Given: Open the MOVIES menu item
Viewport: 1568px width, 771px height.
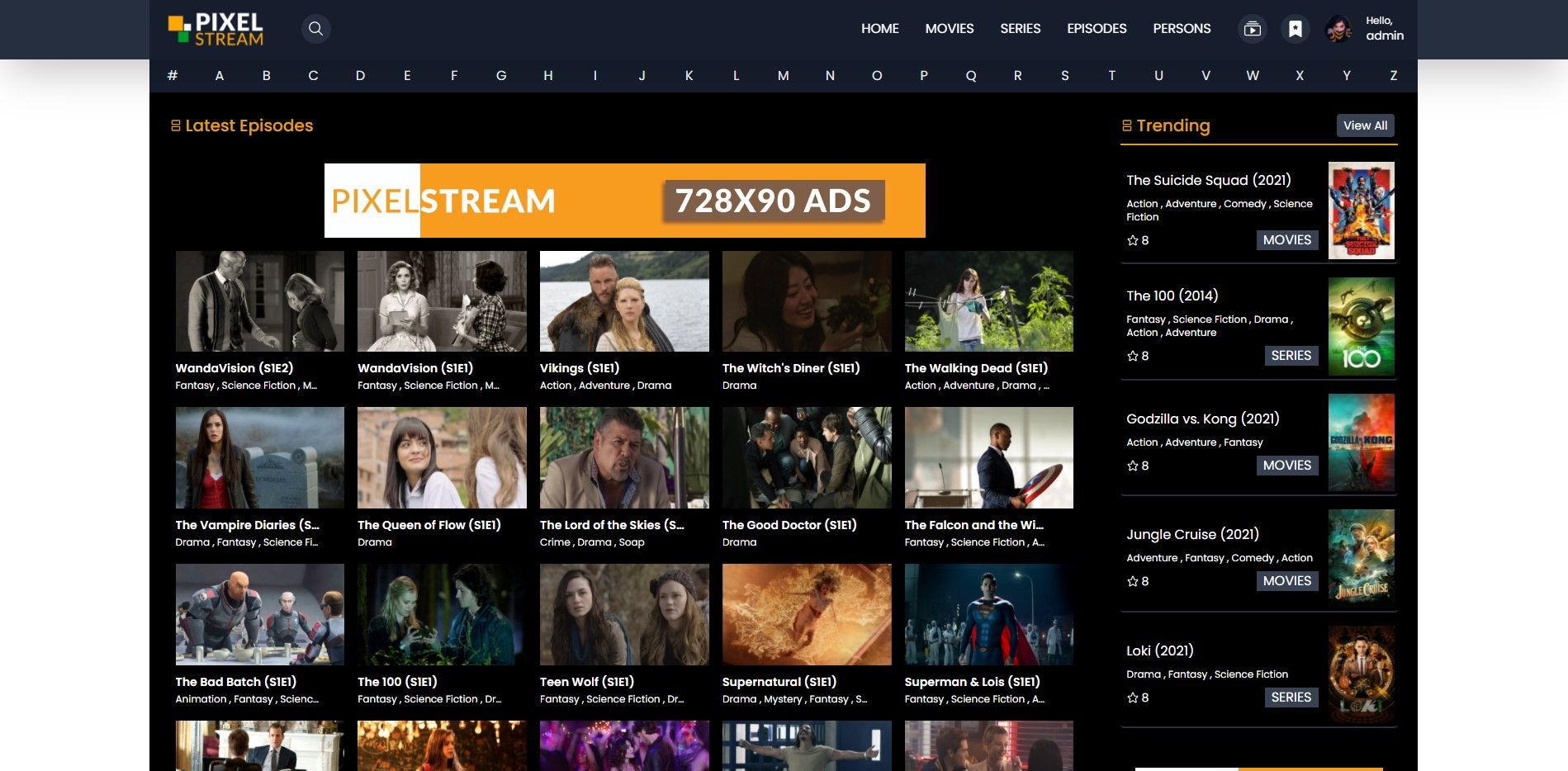Looking at the screenshot, I should point(950,29).
